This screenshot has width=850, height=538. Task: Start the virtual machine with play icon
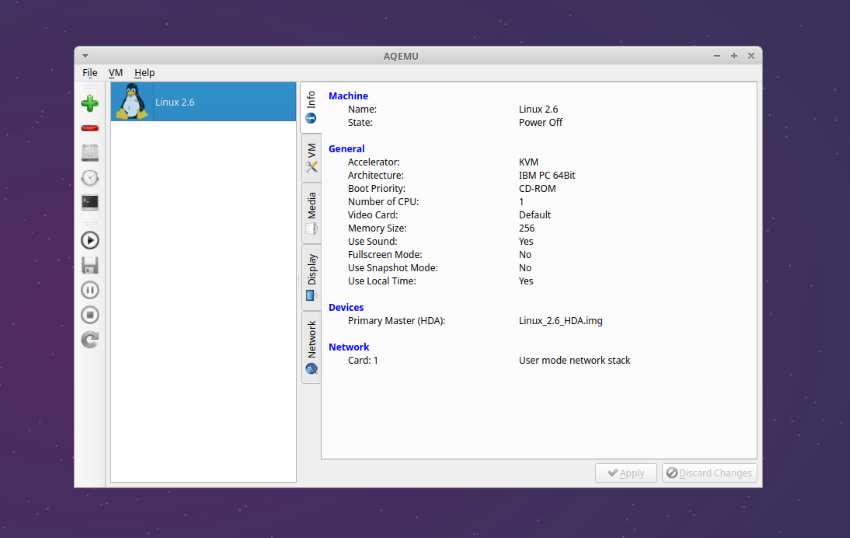(x=90, y=240)
